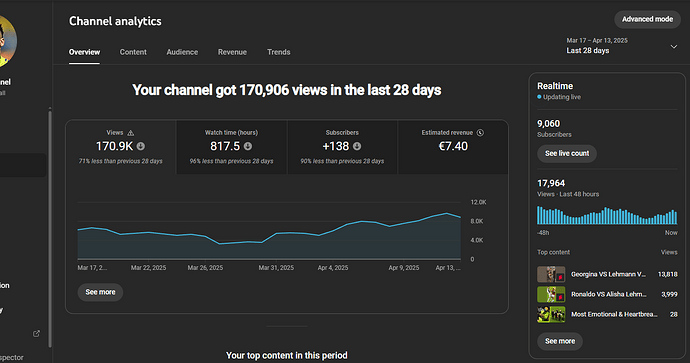The width and height of the screenshot is (690, 363).
Task: Click the See live count button
Action: 567,154
